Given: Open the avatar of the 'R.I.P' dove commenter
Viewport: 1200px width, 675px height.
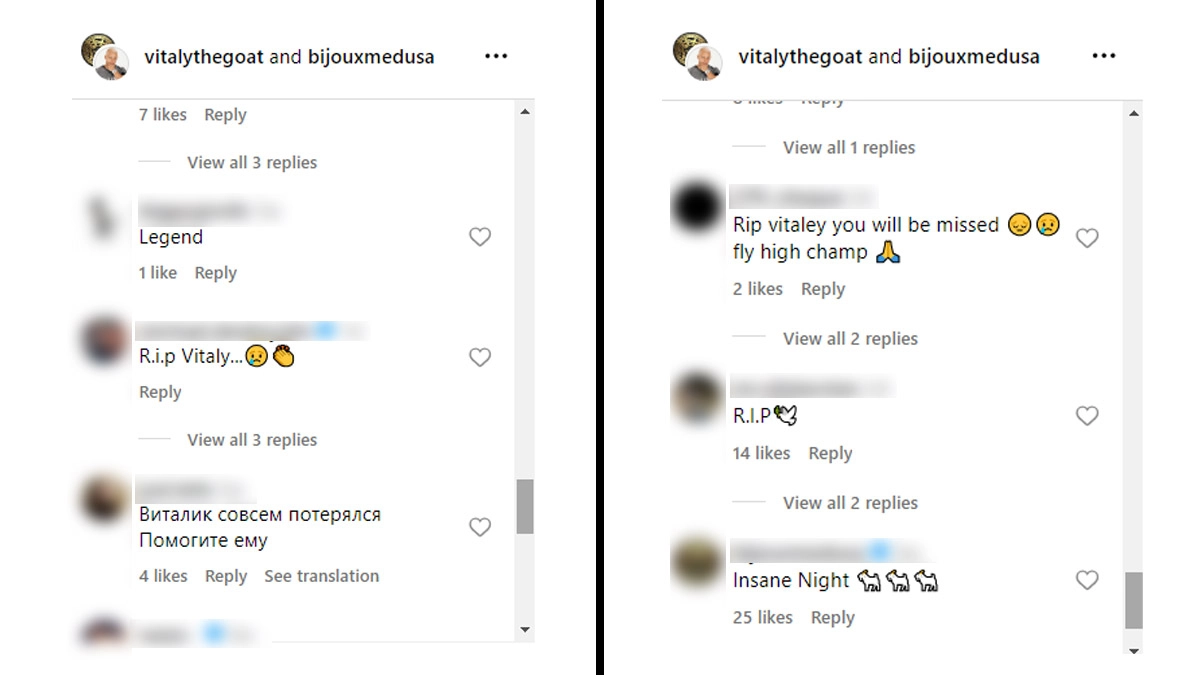Looking at the screenshot, I should (x=696, y=396).
